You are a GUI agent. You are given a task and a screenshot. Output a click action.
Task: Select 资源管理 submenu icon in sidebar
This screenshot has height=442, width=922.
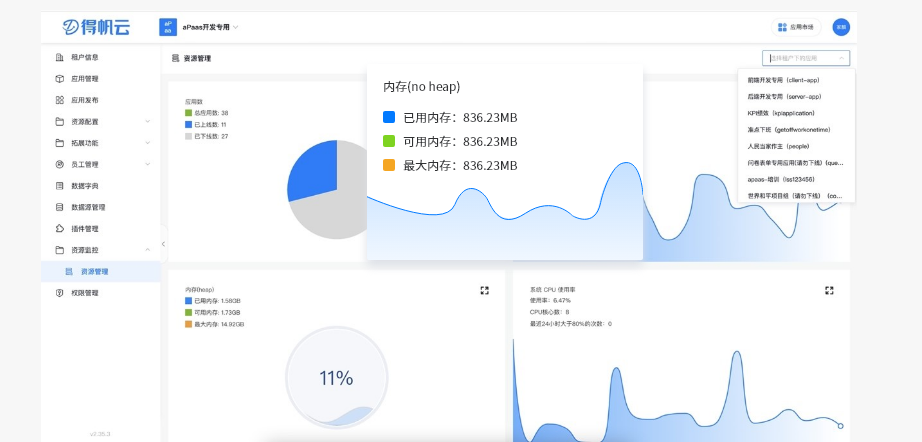(69, 272)
